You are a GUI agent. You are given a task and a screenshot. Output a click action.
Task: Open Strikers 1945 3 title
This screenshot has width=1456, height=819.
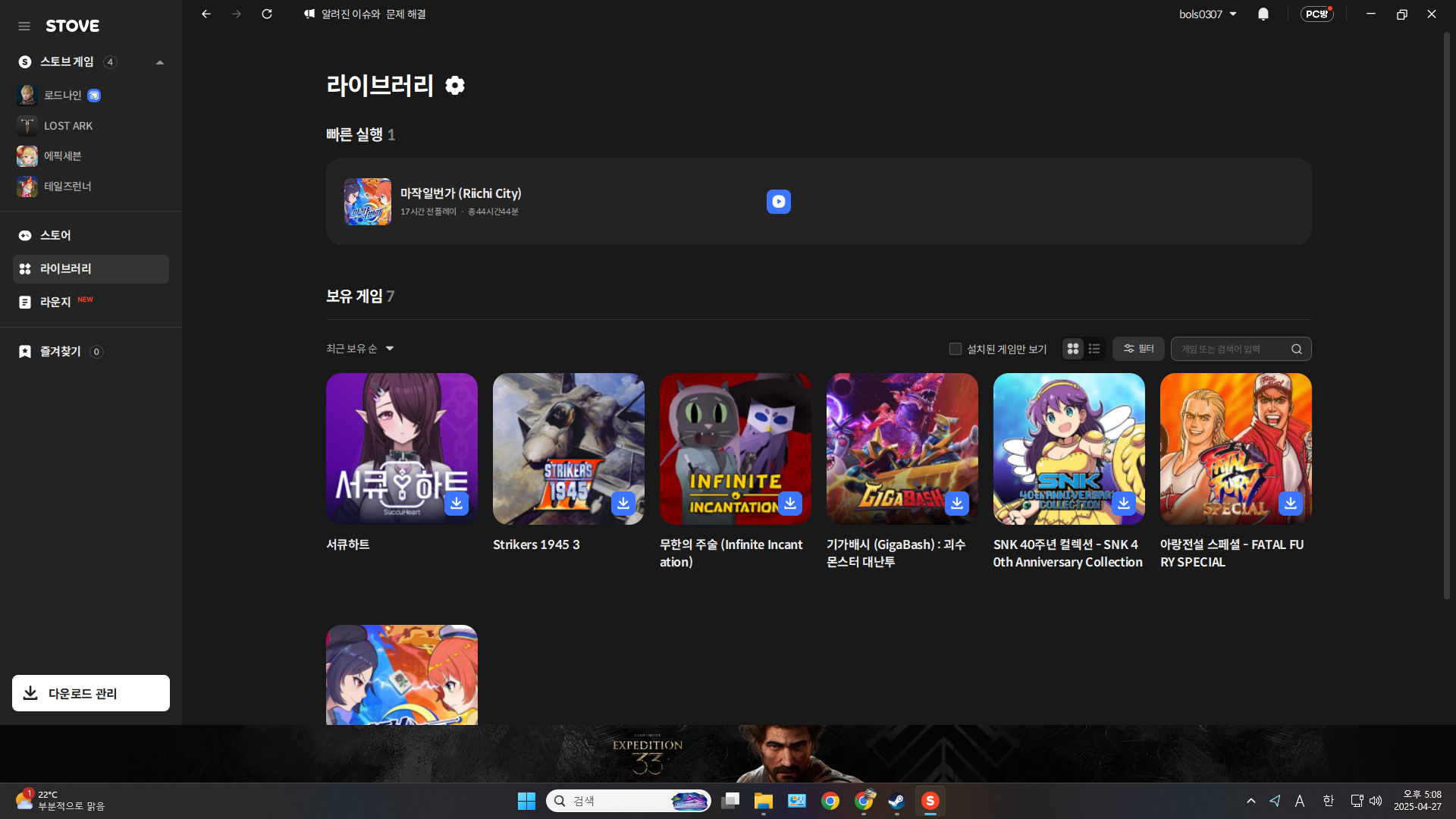pyautogui.click(x=536, y=544)
